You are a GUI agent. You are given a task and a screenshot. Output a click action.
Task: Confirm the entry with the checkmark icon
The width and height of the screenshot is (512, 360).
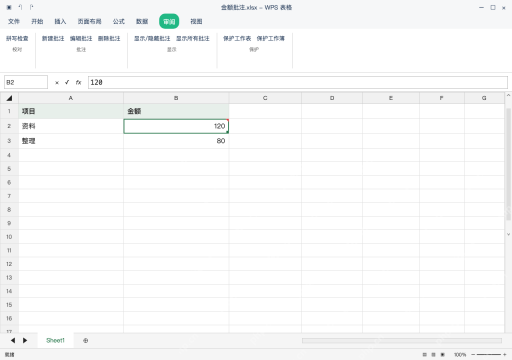(67, 82)
